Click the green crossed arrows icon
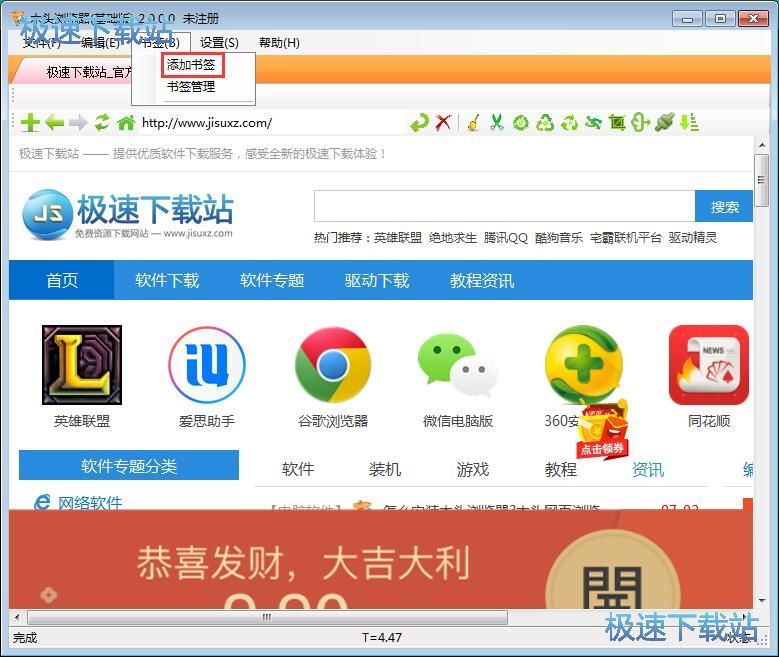779x657 pixels. [593, 122]
